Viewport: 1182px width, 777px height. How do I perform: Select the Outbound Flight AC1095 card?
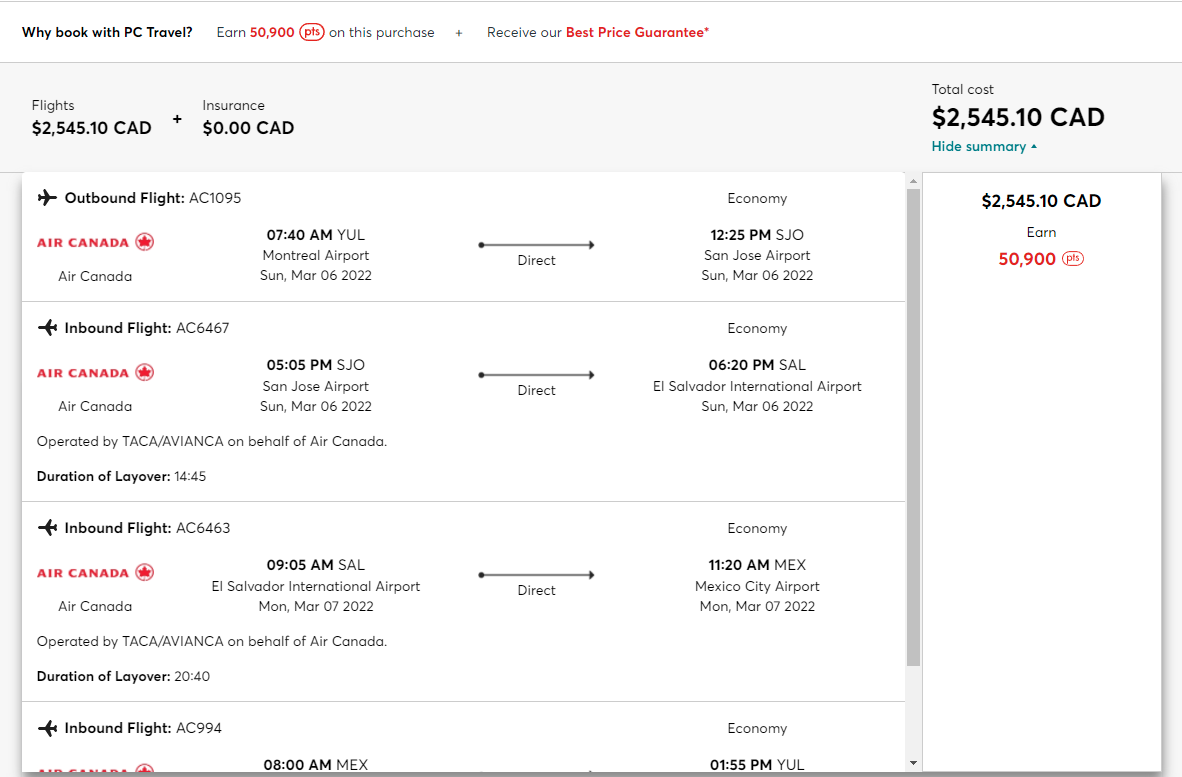[x=463, y=237]
